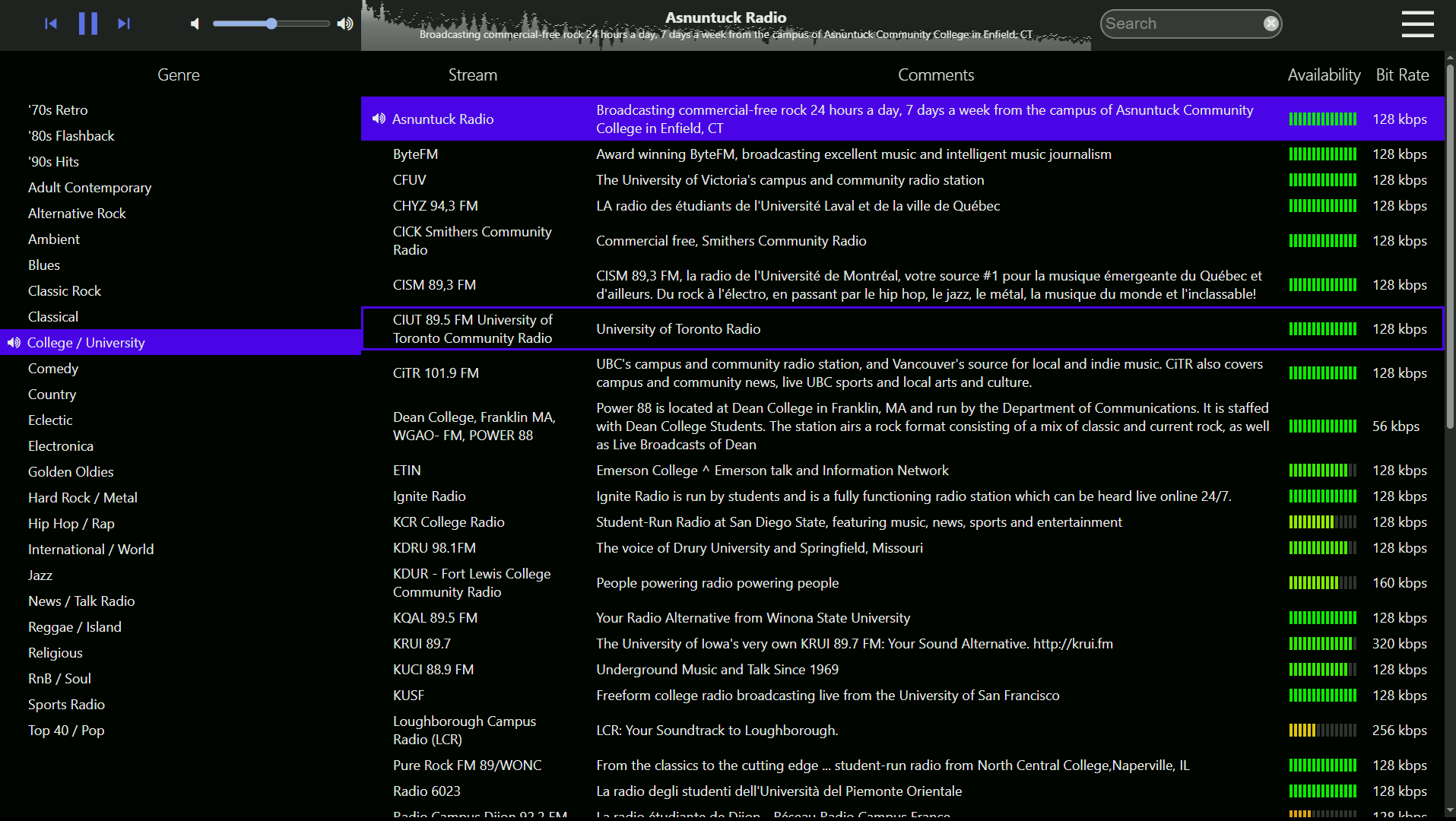
Task: Play KDUR Fort Lewis College Community Radio
Action: (x=902, y=582)
